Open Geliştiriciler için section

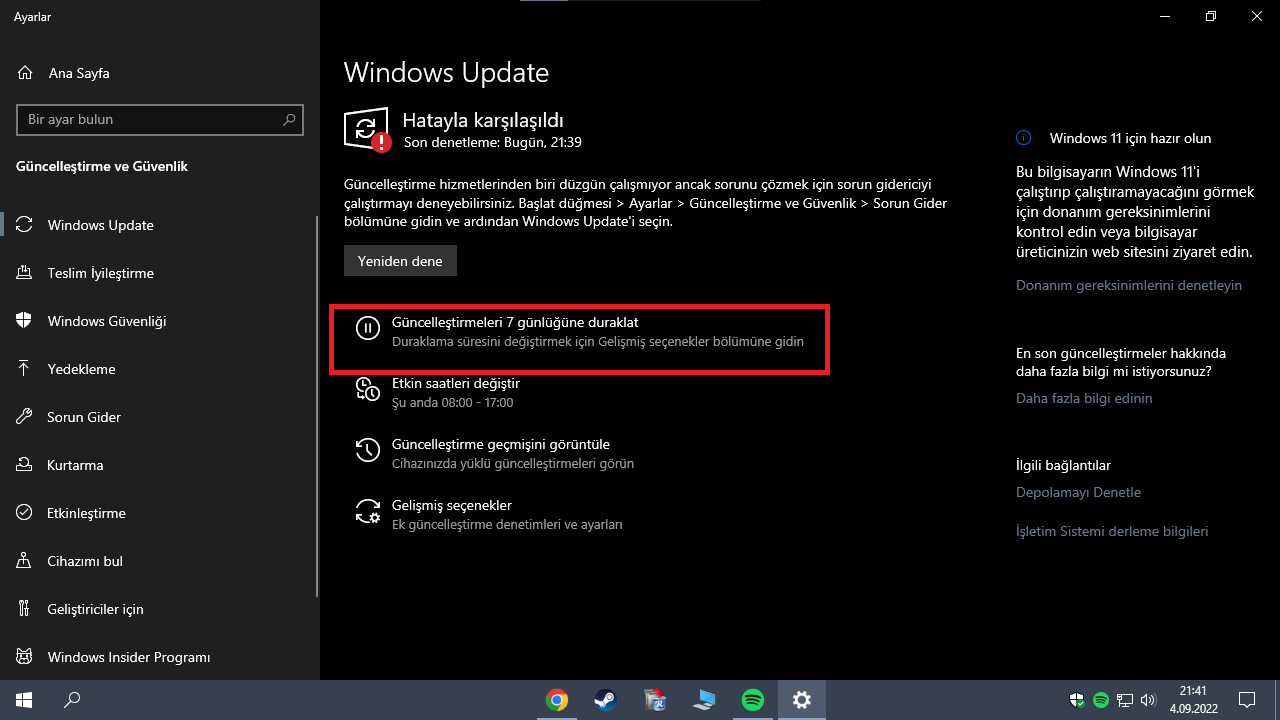(x=160, y=609)
